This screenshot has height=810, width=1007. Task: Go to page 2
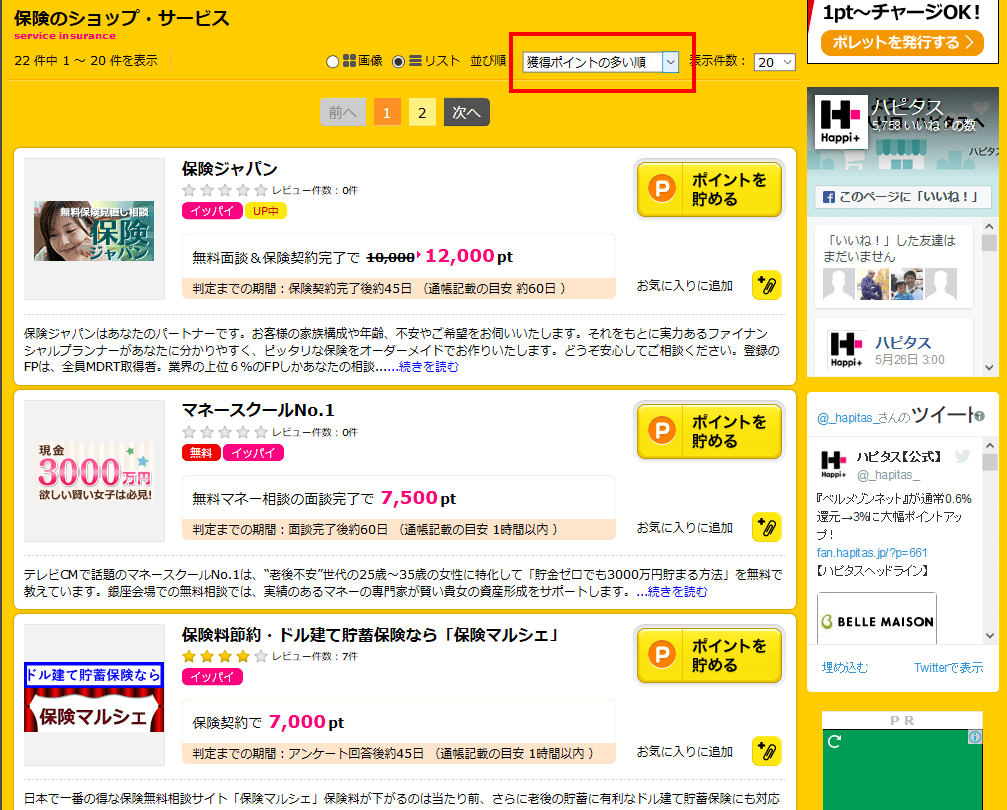coord(422,112)
